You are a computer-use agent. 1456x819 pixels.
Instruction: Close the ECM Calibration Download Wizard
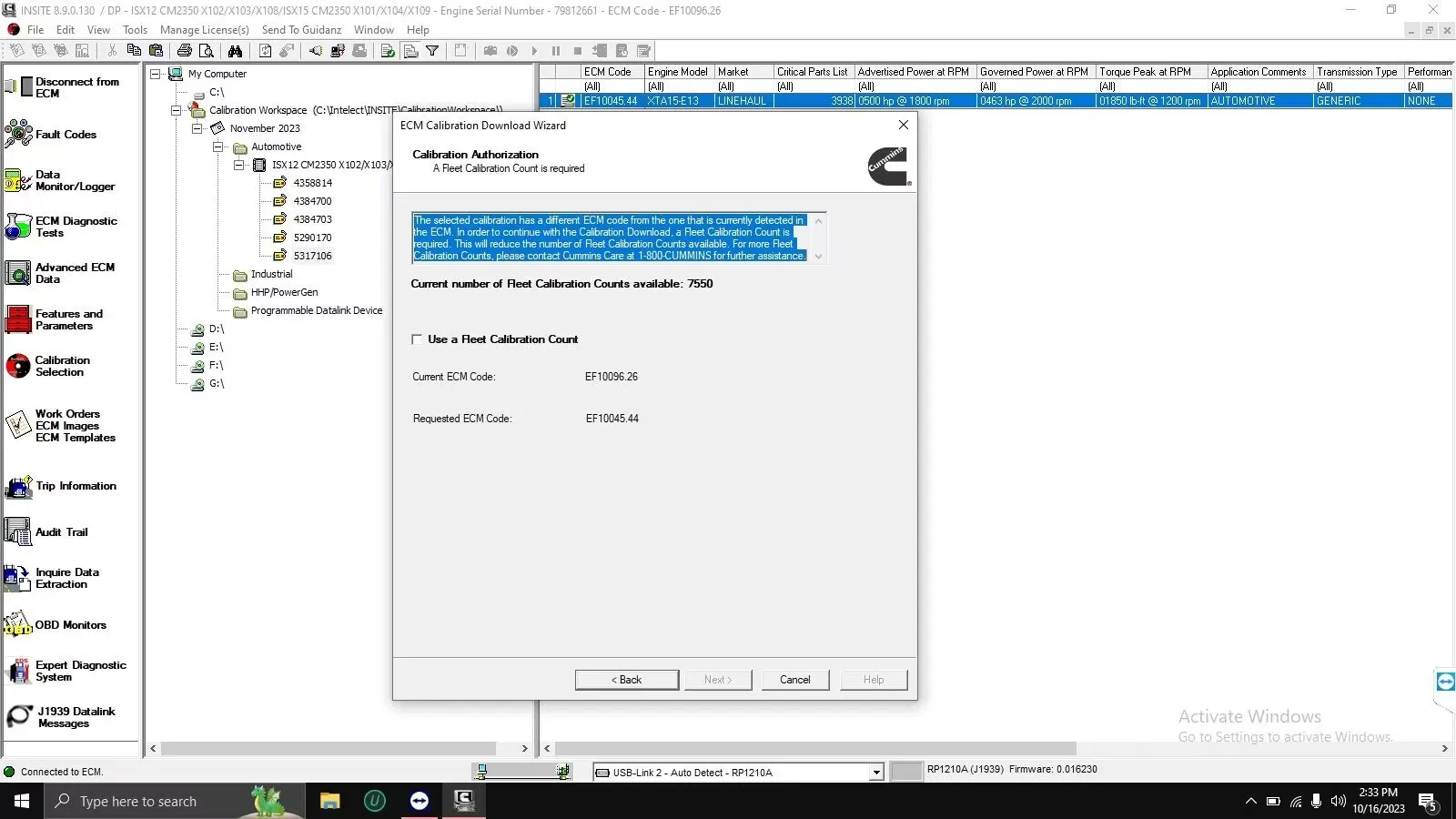[x=903, y=126]
